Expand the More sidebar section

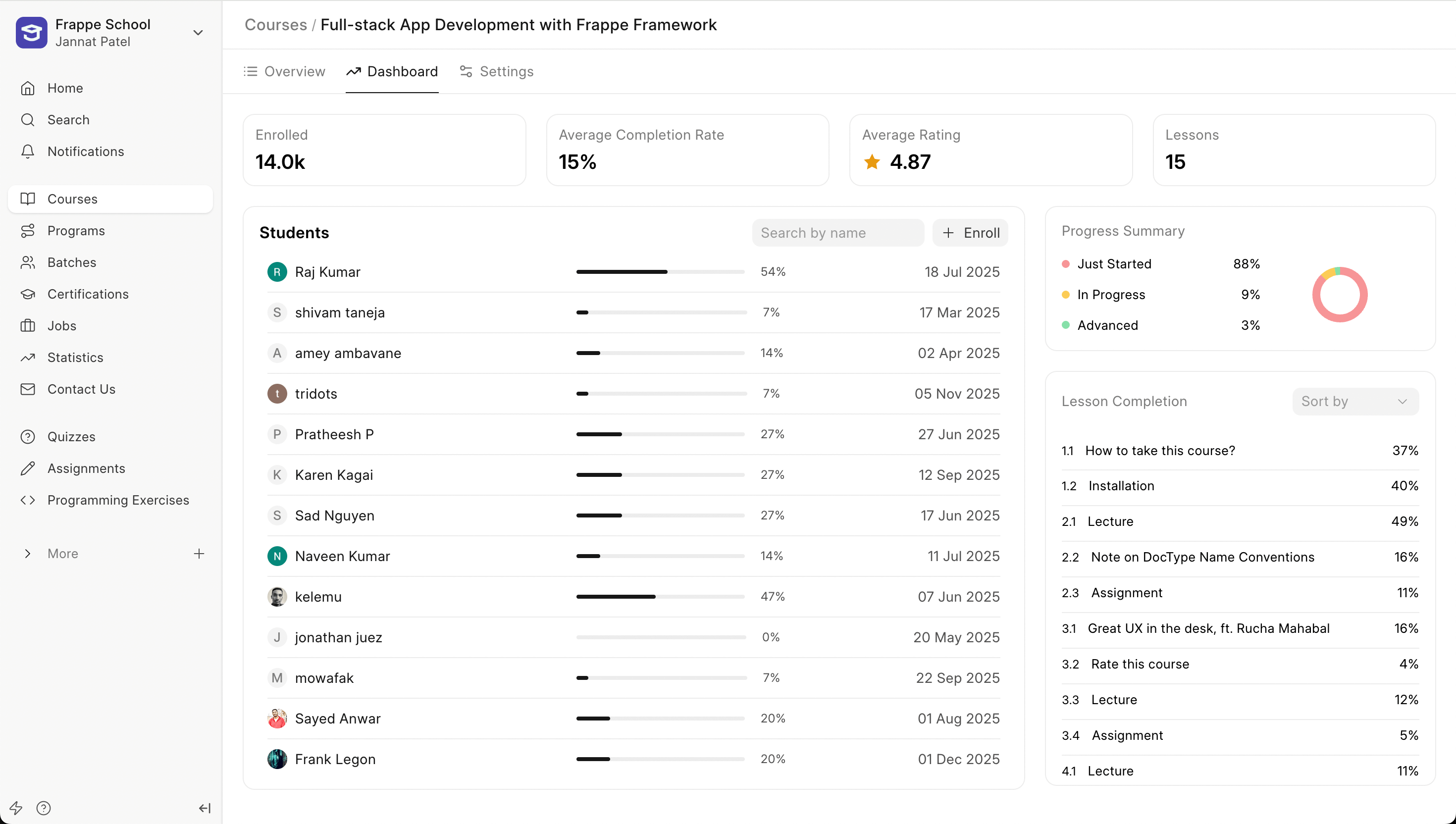click(28, 553)
